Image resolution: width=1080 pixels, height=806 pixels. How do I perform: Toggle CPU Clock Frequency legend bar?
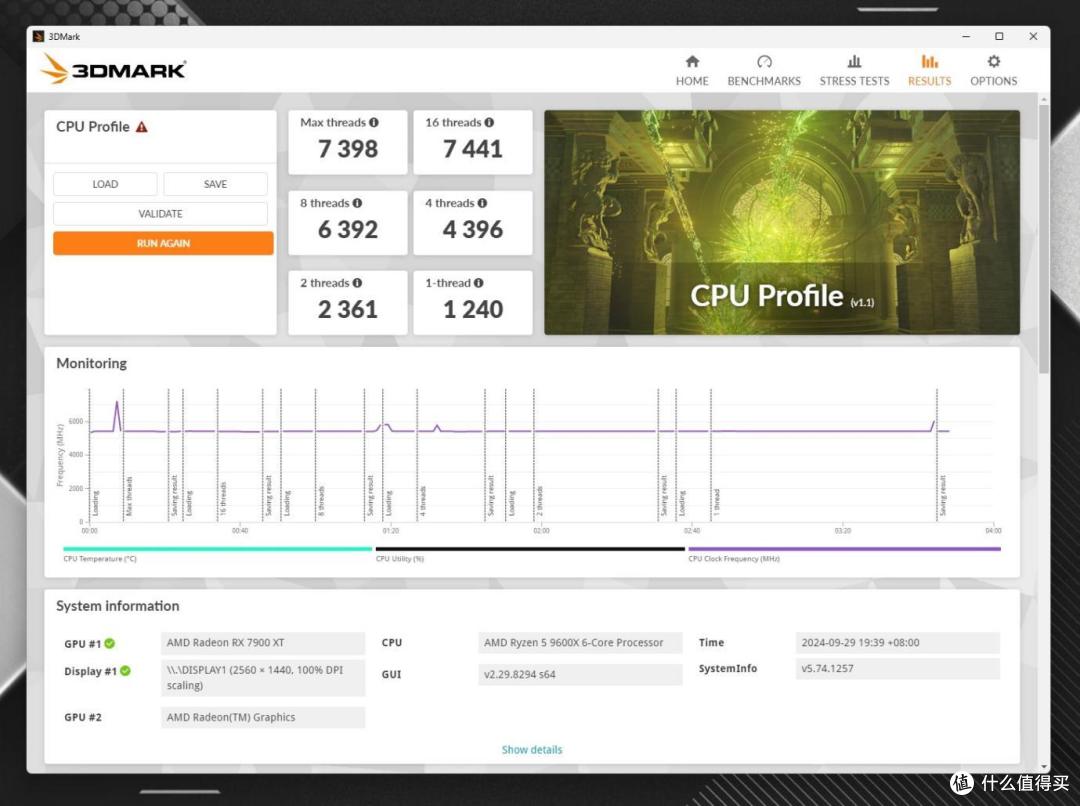pyautogui.click(x=844, y=549)
